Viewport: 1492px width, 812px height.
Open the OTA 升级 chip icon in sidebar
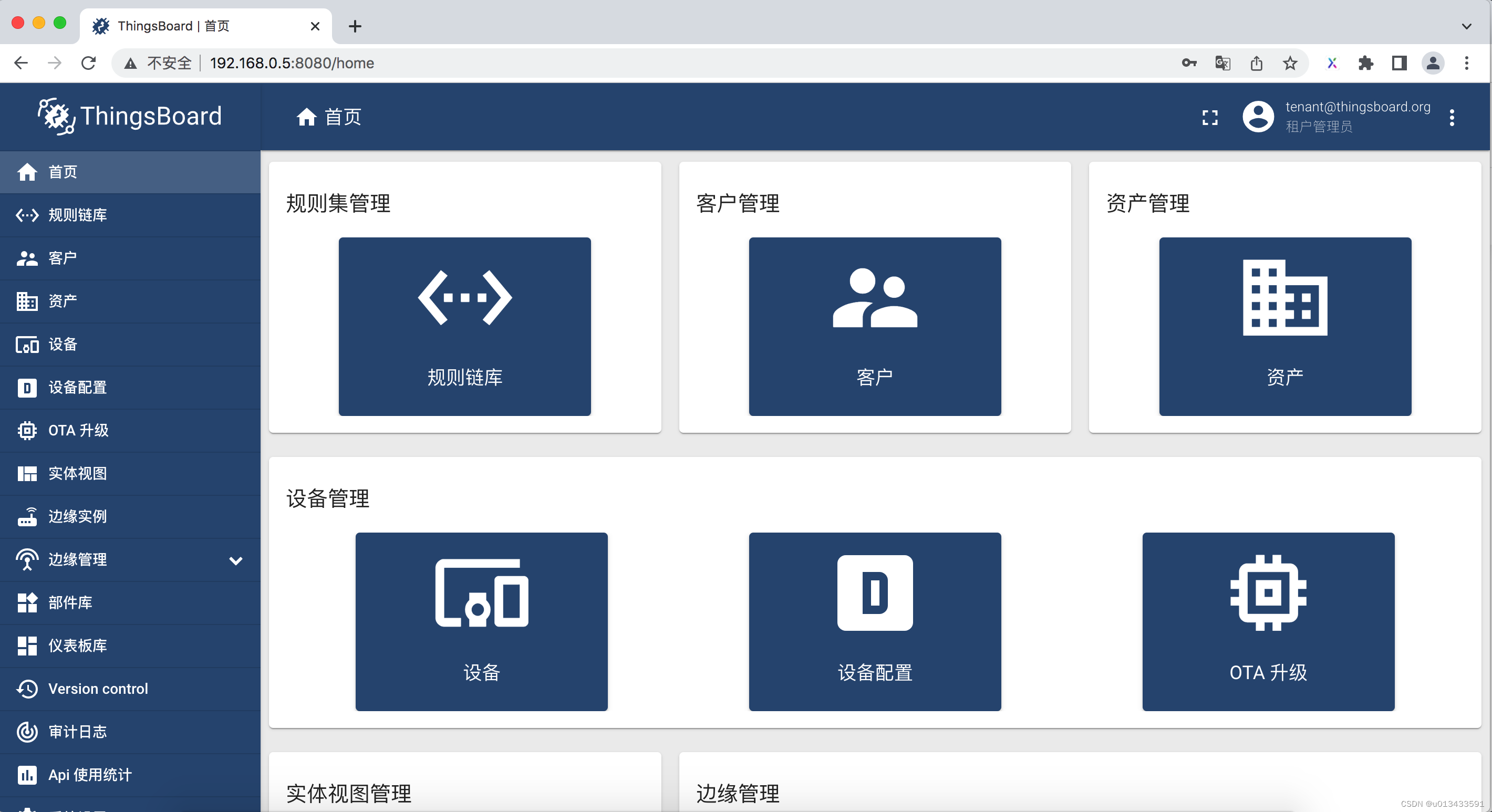pyautogui.click(x=27, y=430)
